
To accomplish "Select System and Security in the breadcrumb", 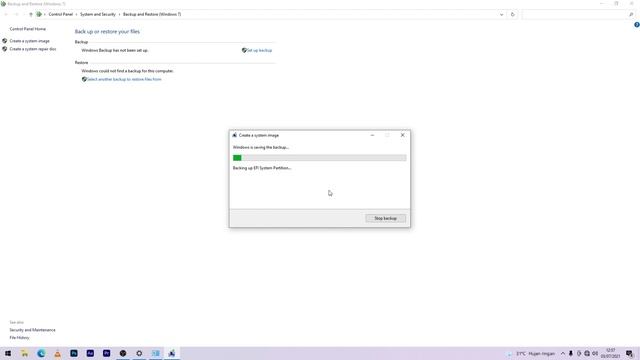I will pos(98,14).
